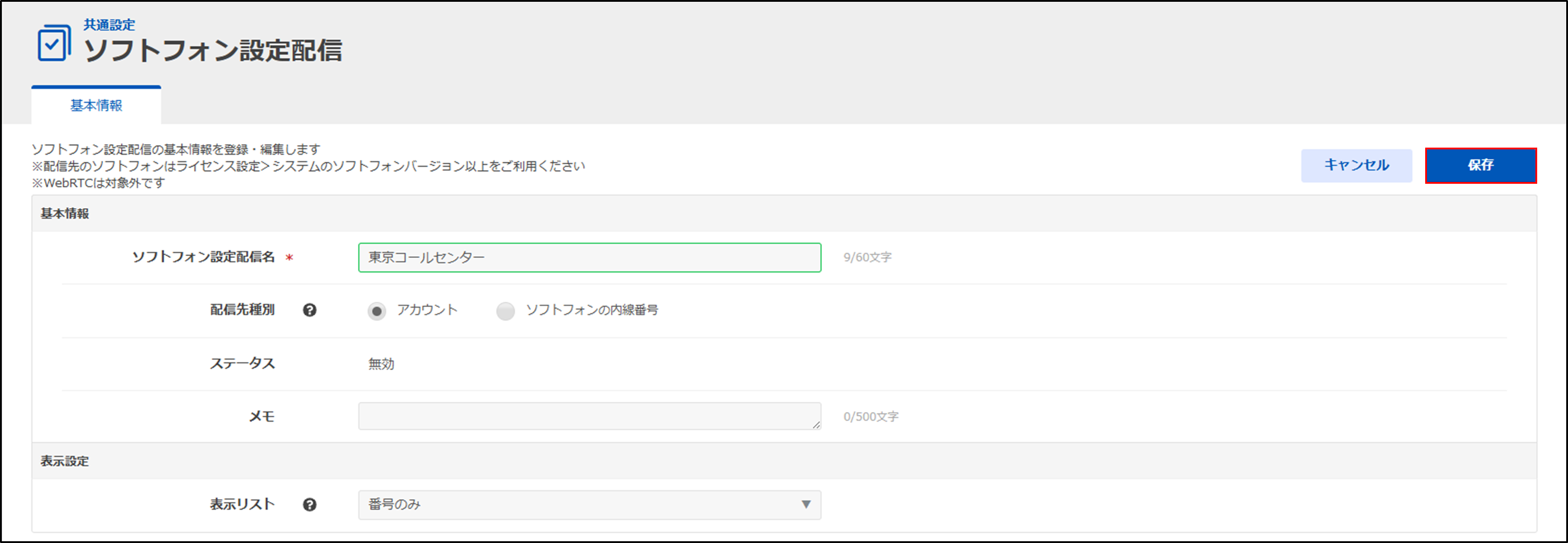
Task: Click the ソフトフォンの内線番号 option label
Action: click(591, 311)
